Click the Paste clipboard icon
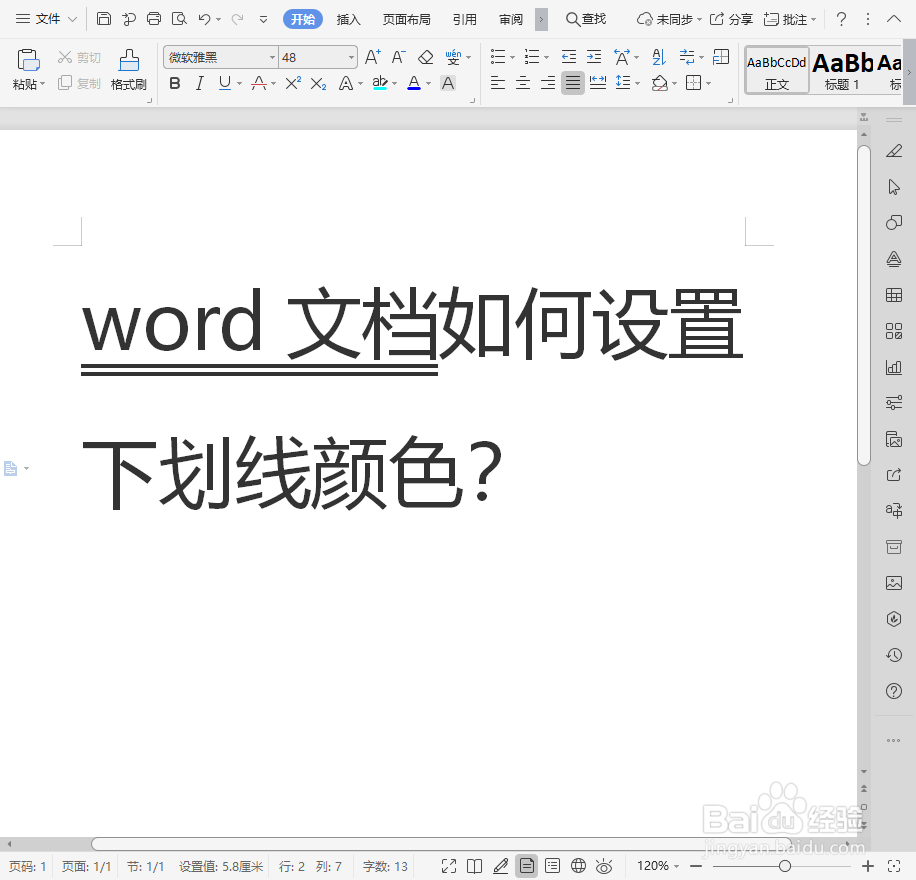Screen dimensions: 916x880 [x=28, y=60]
